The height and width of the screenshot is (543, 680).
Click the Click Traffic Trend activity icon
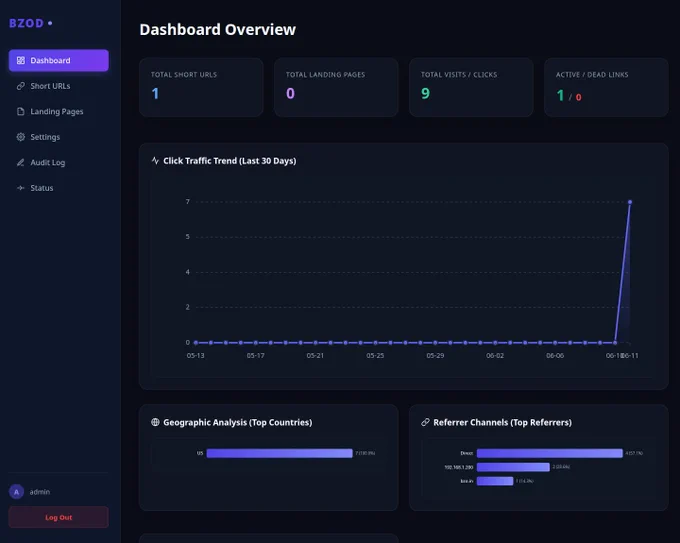(155, 160)
